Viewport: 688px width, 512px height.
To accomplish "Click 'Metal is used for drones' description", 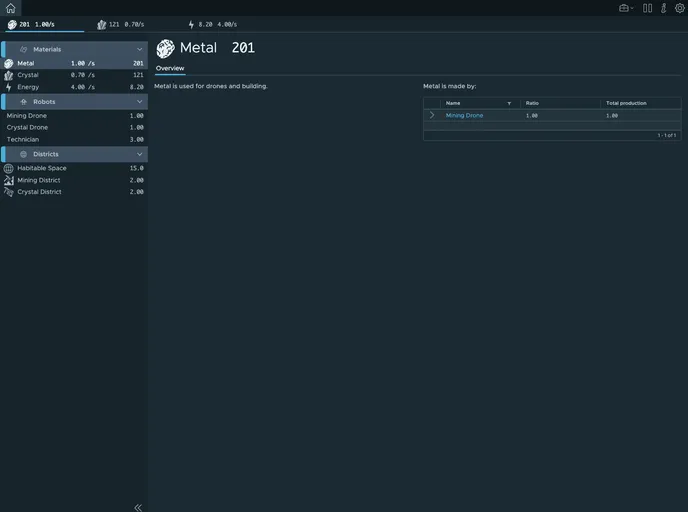I will click(x=211, y=86).
